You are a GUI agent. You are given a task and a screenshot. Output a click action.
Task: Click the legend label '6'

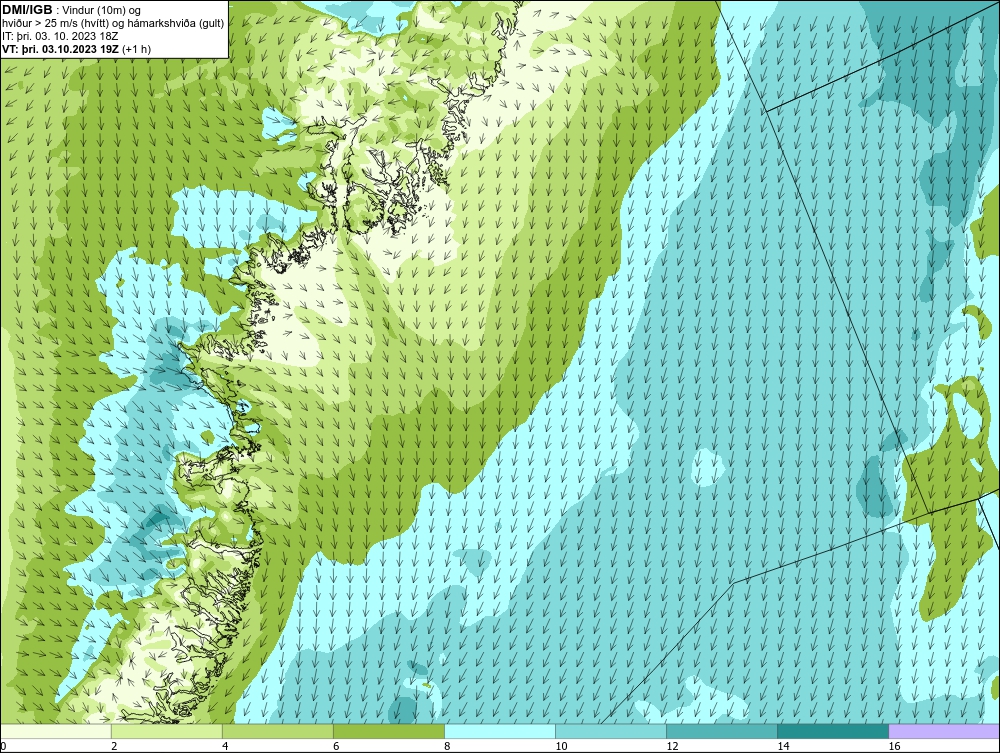pyautogui.click(x=336, y=746)
